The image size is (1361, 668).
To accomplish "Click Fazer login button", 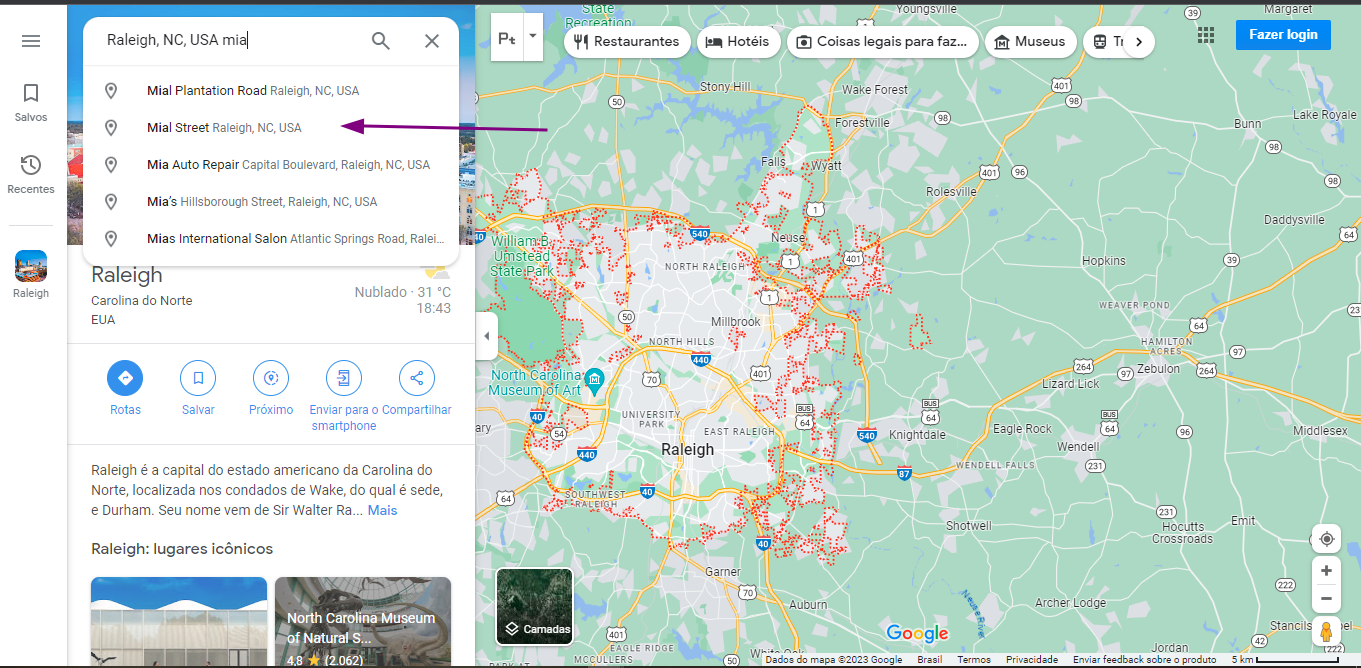I will (1283, 34).
